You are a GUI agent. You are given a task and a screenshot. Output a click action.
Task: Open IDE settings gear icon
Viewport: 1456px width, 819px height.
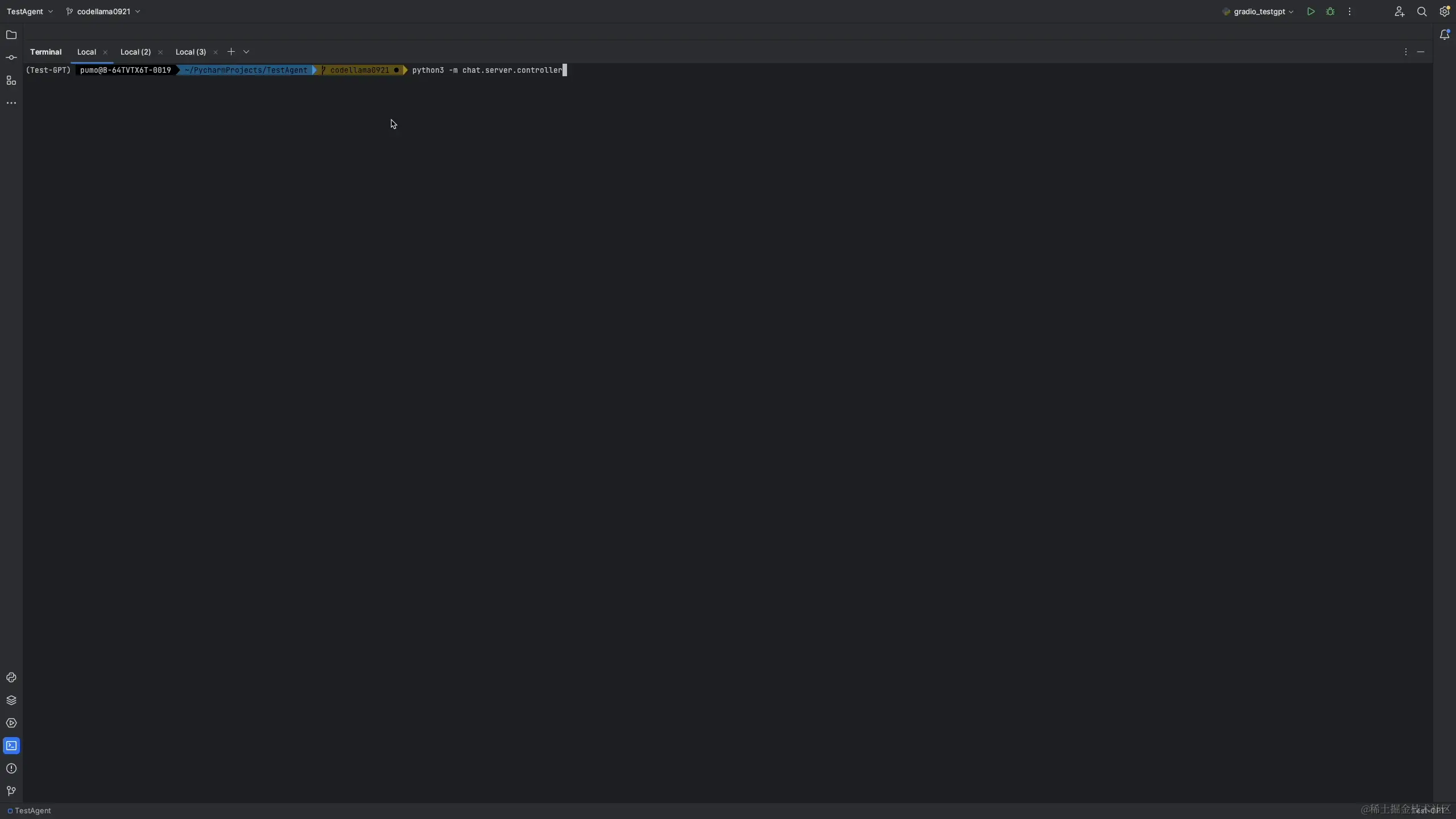1445,11
